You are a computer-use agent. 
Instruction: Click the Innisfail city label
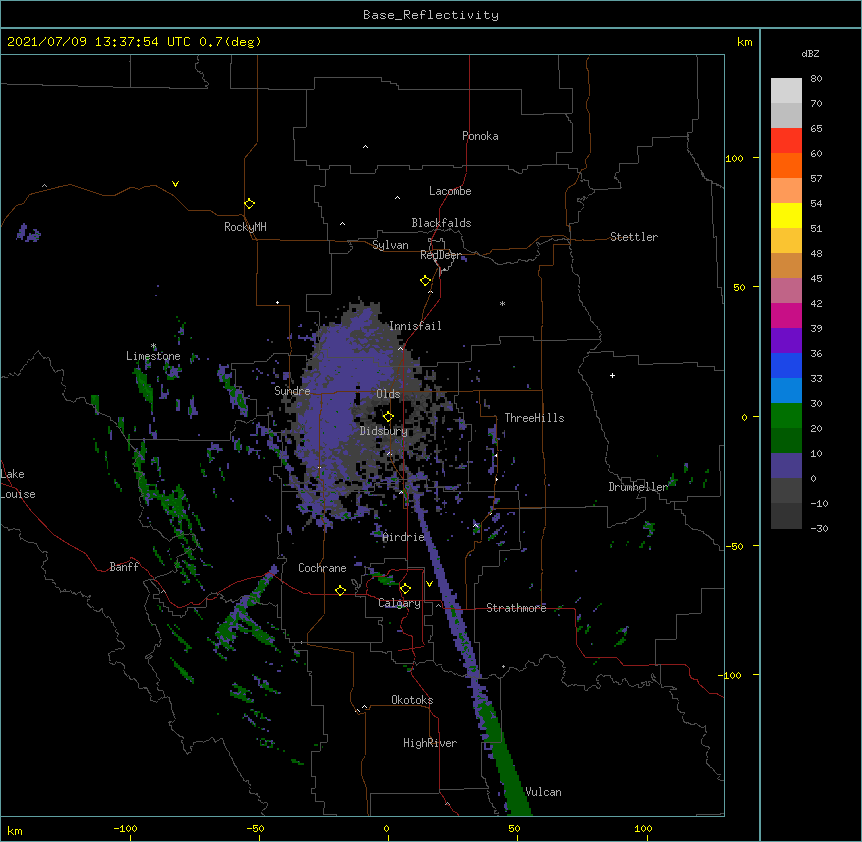[x=415, y=326]
